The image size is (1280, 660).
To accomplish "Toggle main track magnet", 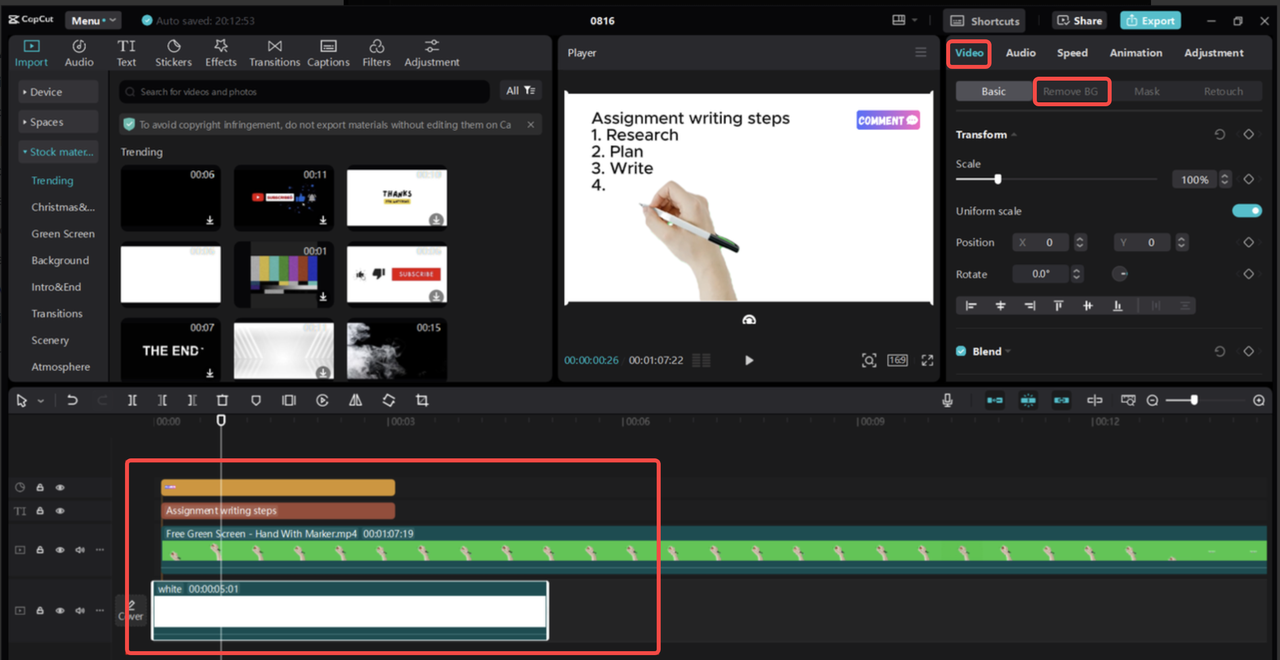I will (x=995, y=400).
